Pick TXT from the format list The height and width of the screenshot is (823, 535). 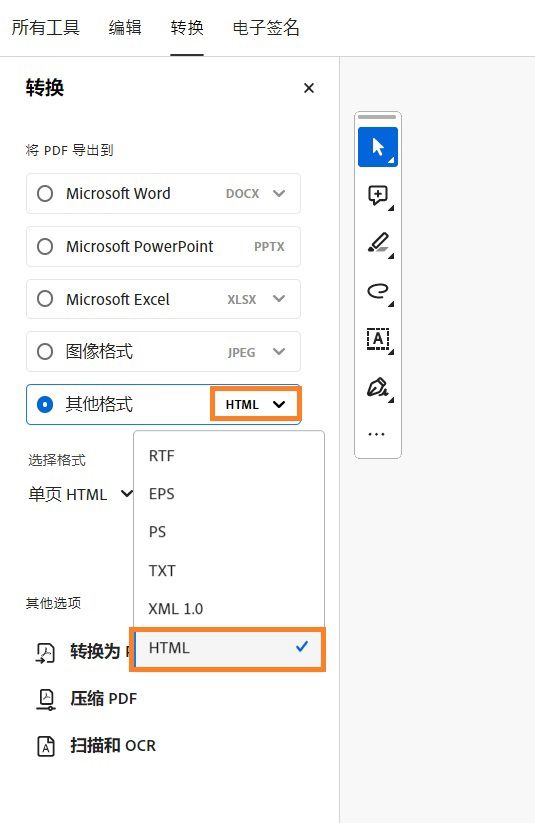(x=229, y=571)
